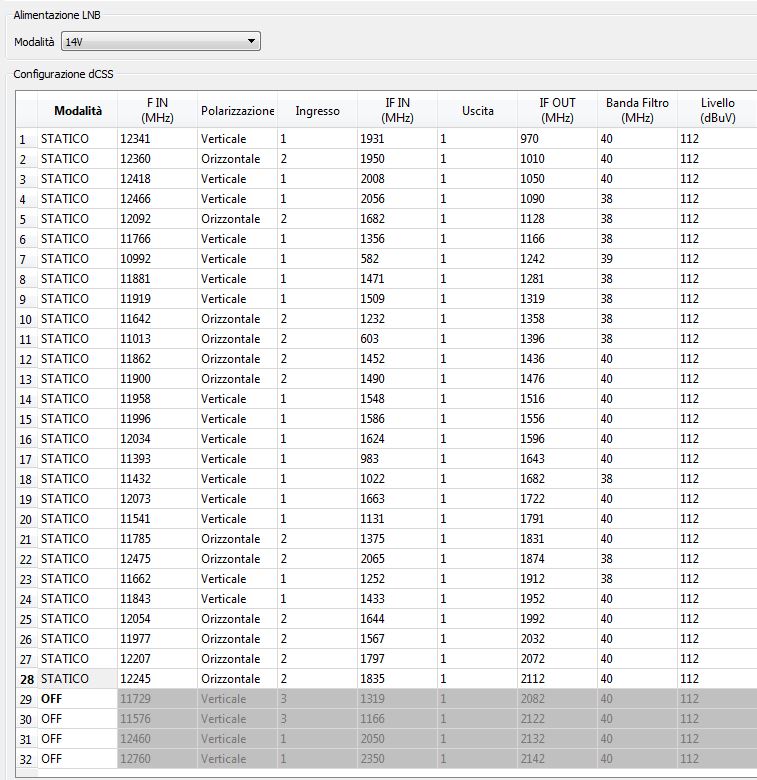Select the Modalità column header
Image resolution: width=757 pixels, height=780 pixels.
[78, 110]
